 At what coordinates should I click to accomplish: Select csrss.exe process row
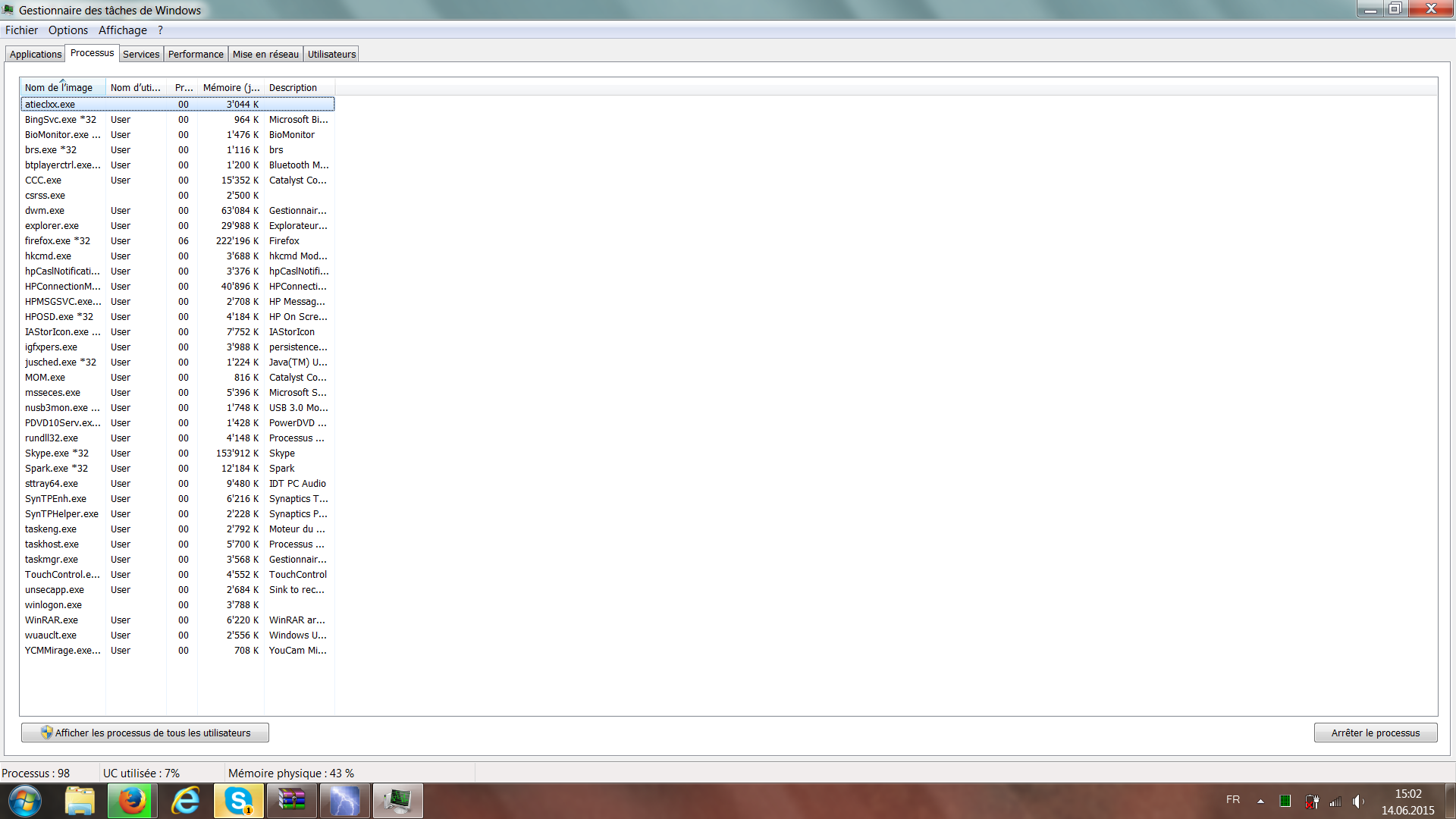point(177,195)
